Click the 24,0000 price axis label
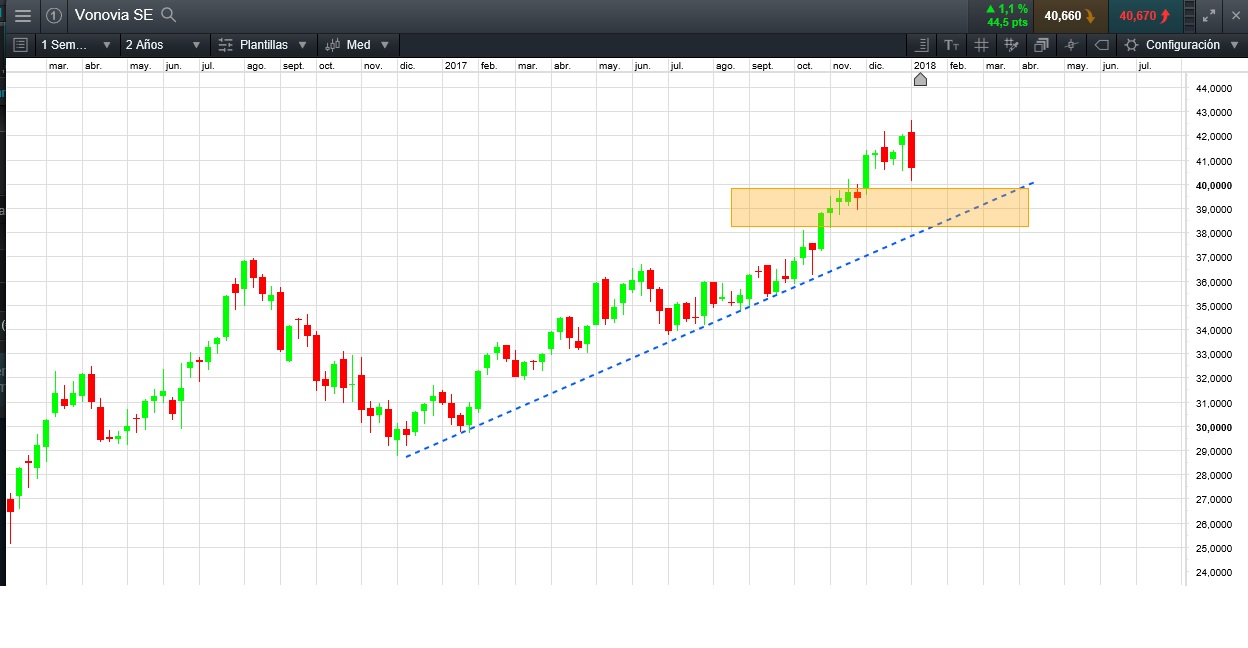The width and height of the screenshot is (1248, 648). click(1214, 573)
